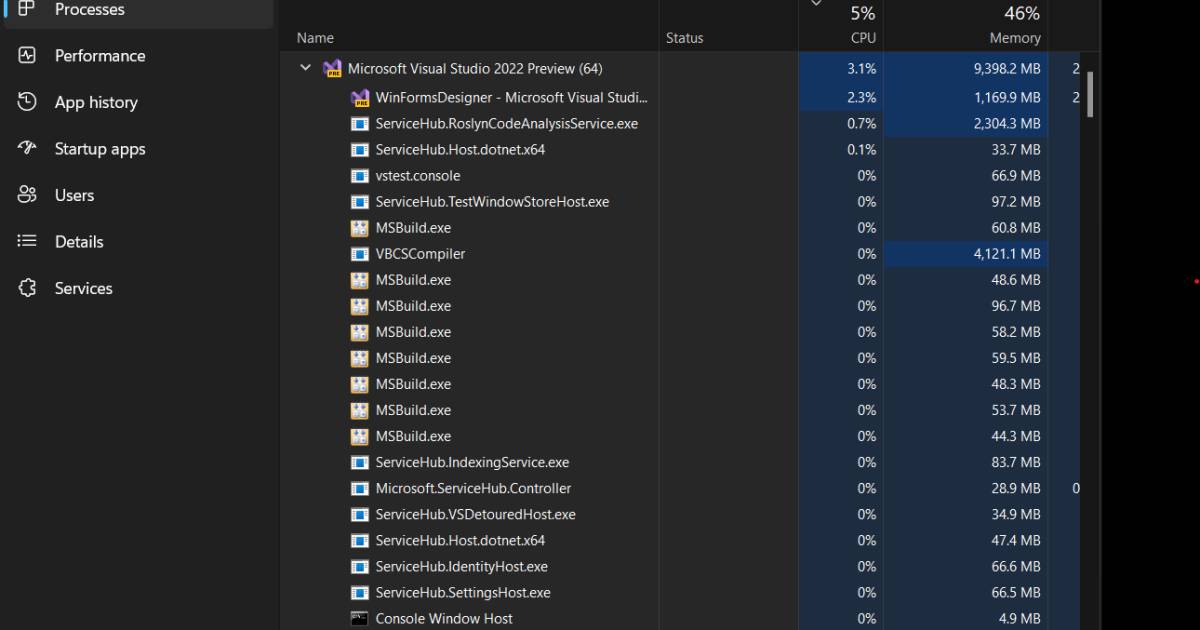
Task: Open the Services page
Action: (x=83, y=288)
